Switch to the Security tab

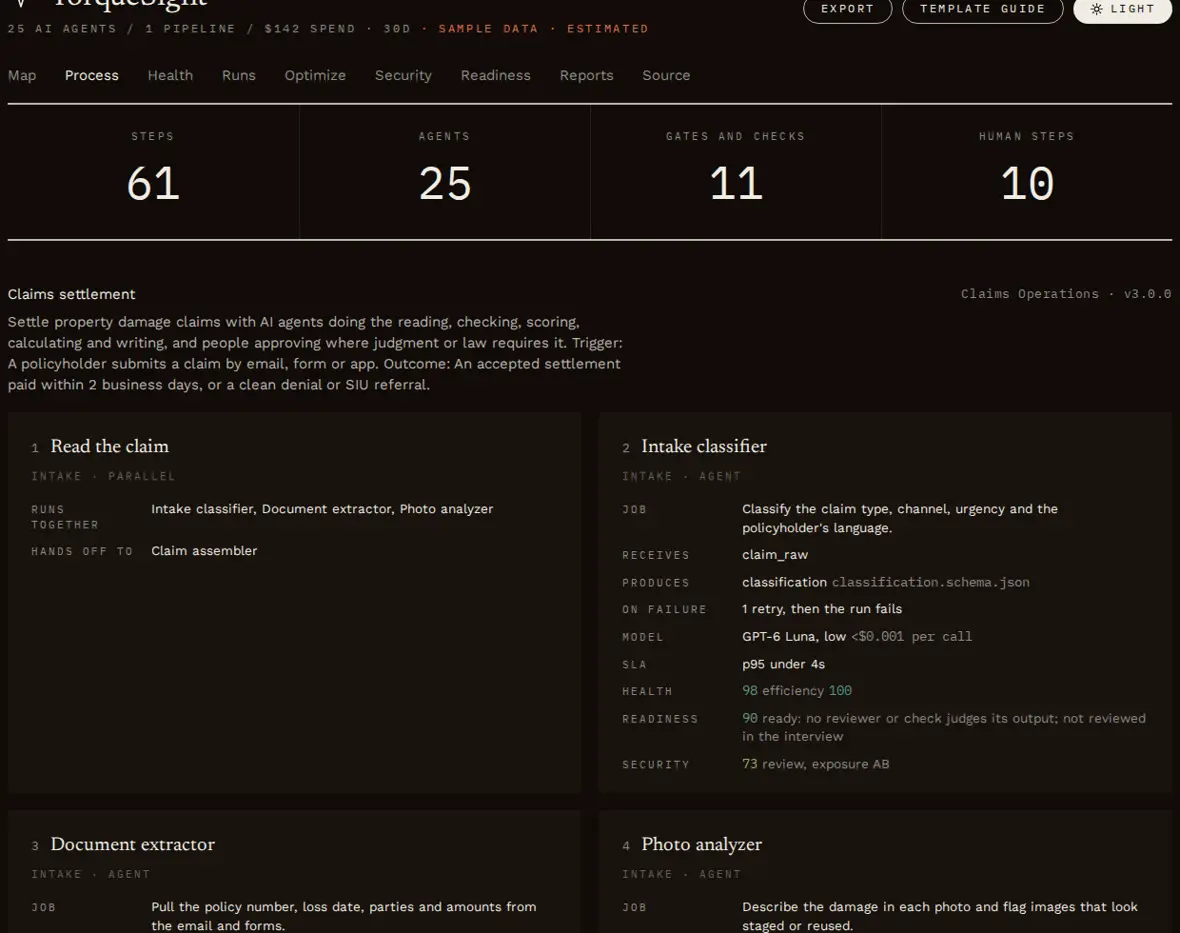(x=403, y=75)
